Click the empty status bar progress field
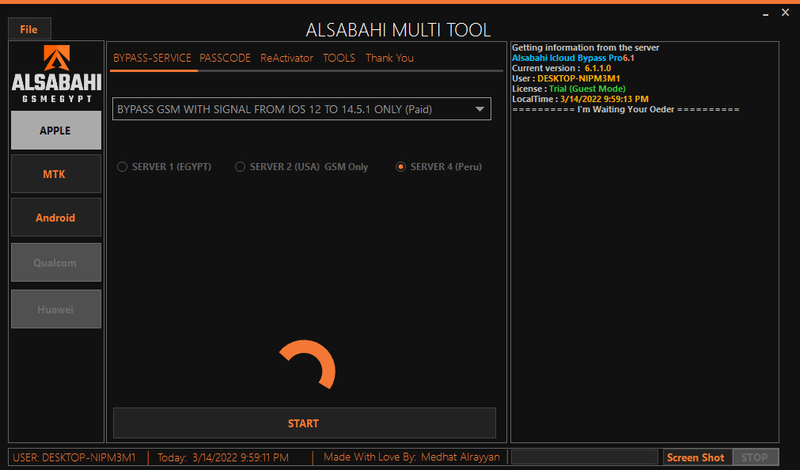This screenshot has height=470, width=800. tap(585, 457)
